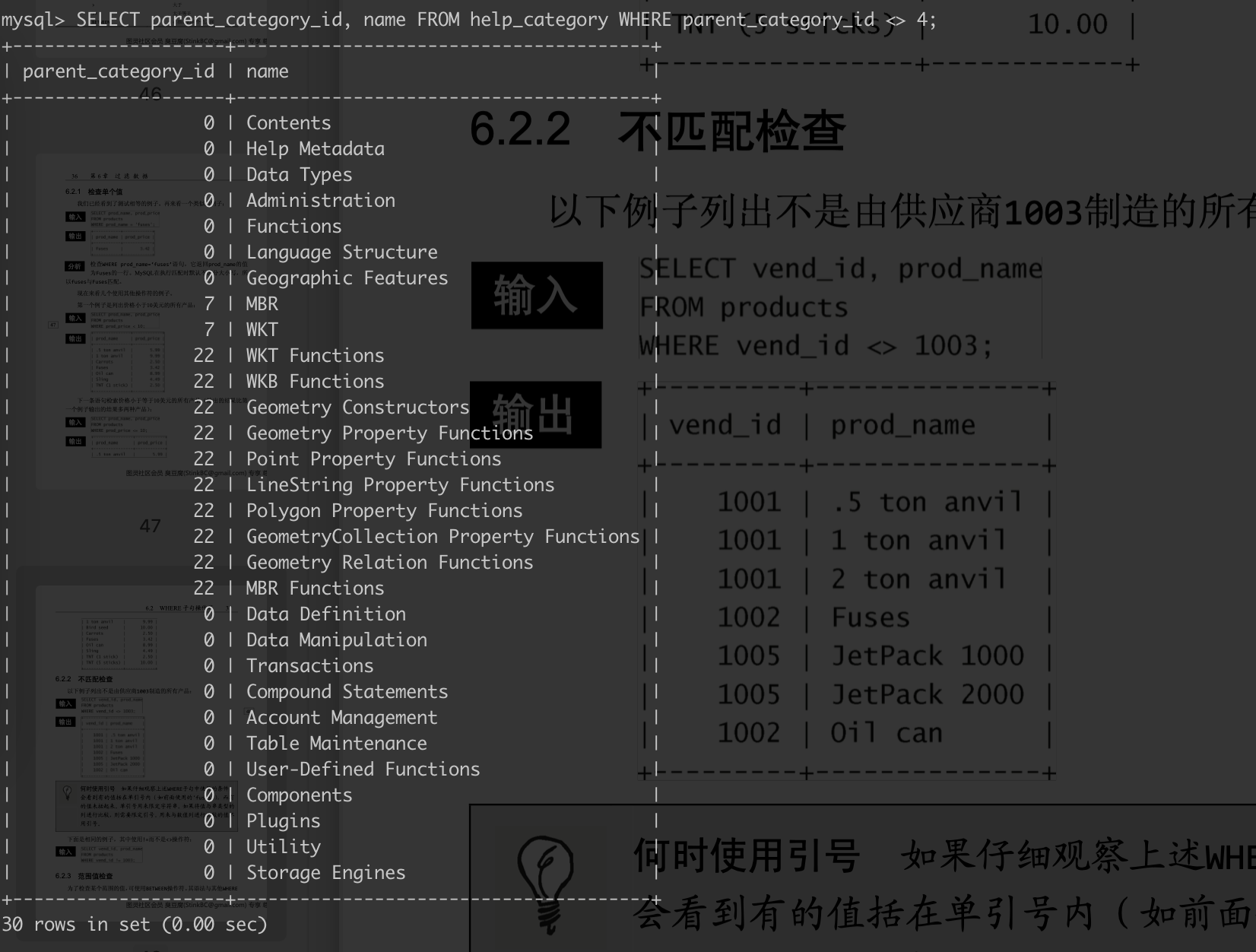Click the Point Property Functions row
The width and height of the screenshot is (1256, 952).
pyautogui.click(x=331, y=459)
